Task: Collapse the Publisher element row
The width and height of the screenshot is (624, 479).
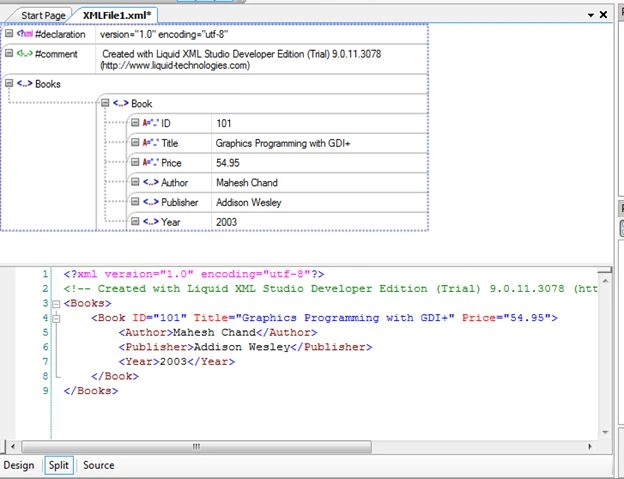Action: [135, 201]
